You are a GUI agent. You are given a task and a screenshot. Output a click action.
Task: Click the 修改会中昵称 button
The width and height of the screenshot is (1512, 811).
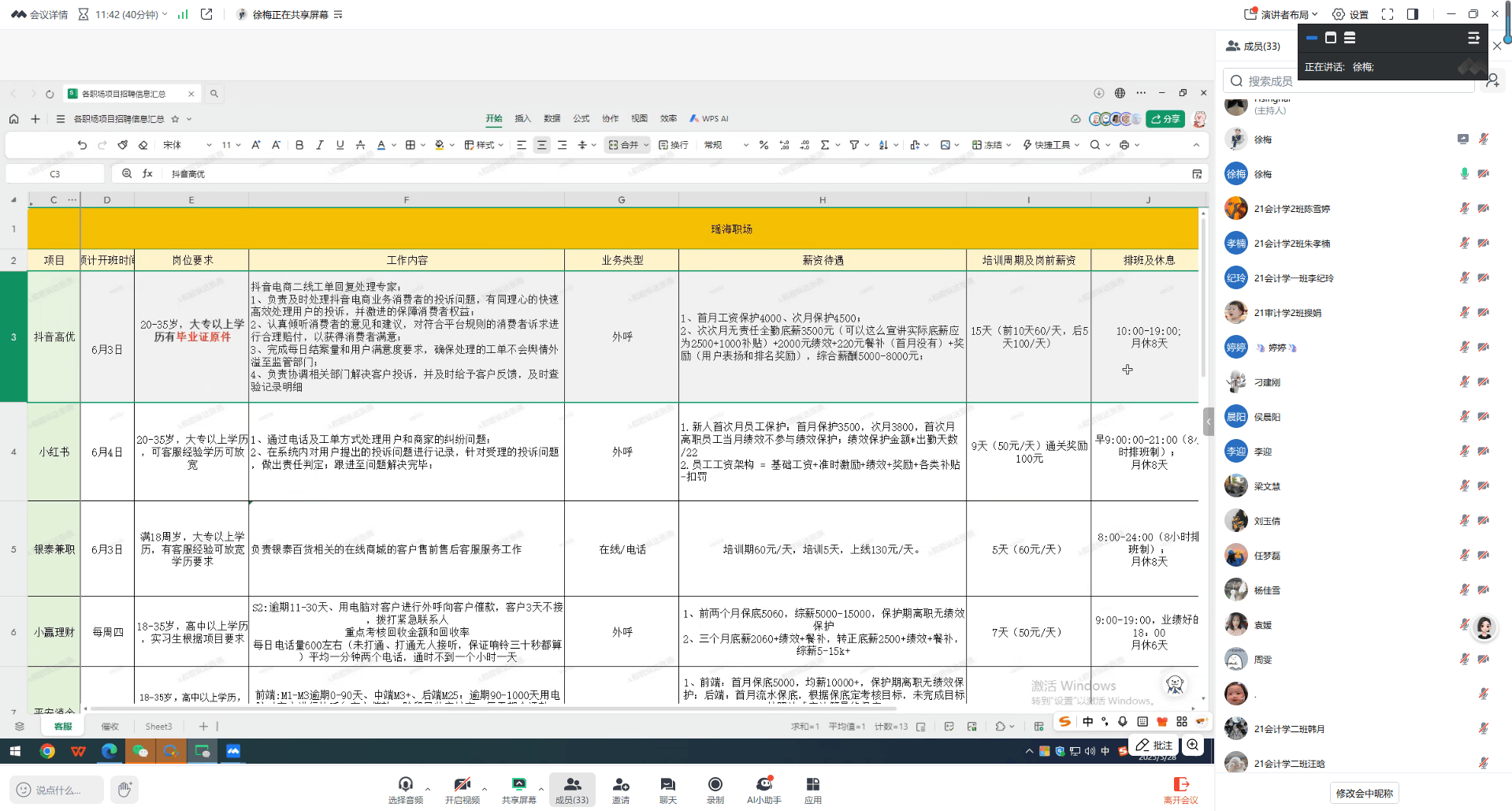point(1365,794)
